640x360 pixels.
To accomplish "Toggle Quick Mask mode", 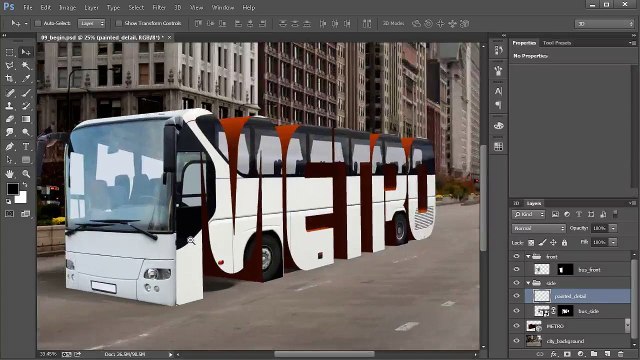I will click(x=9, y=214).
